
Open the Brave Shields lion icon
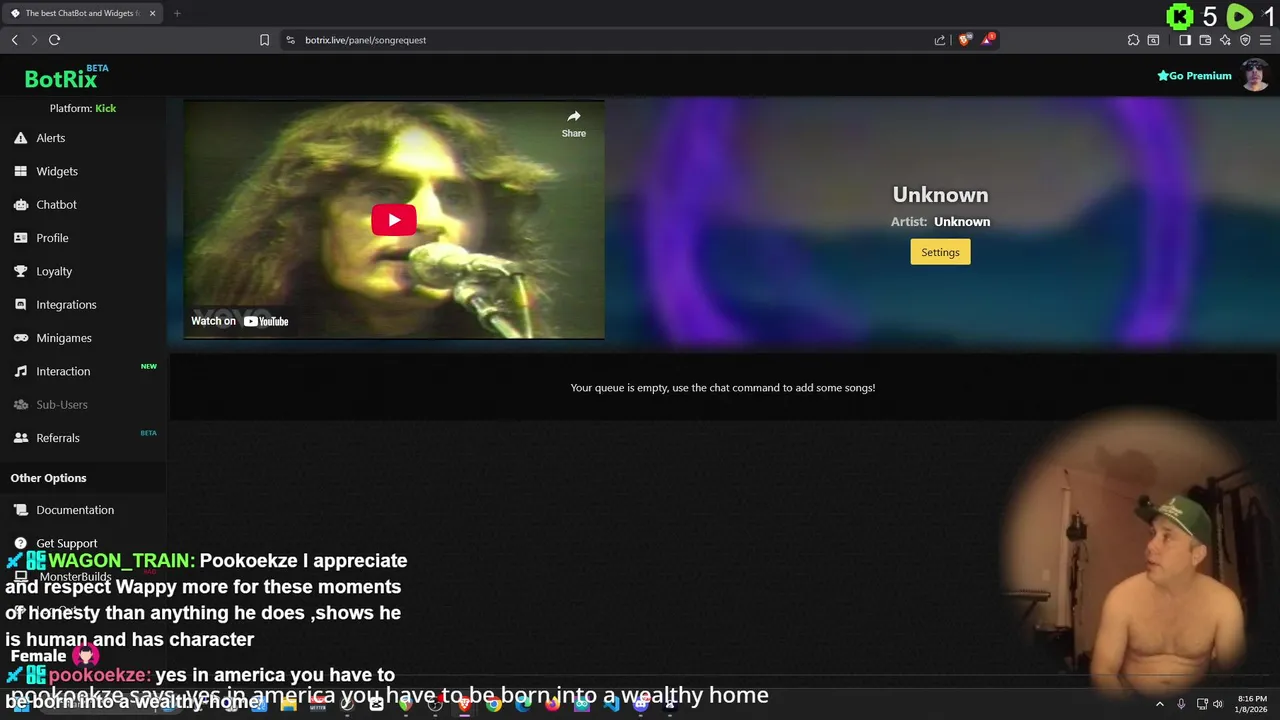(x=964, y=40)
